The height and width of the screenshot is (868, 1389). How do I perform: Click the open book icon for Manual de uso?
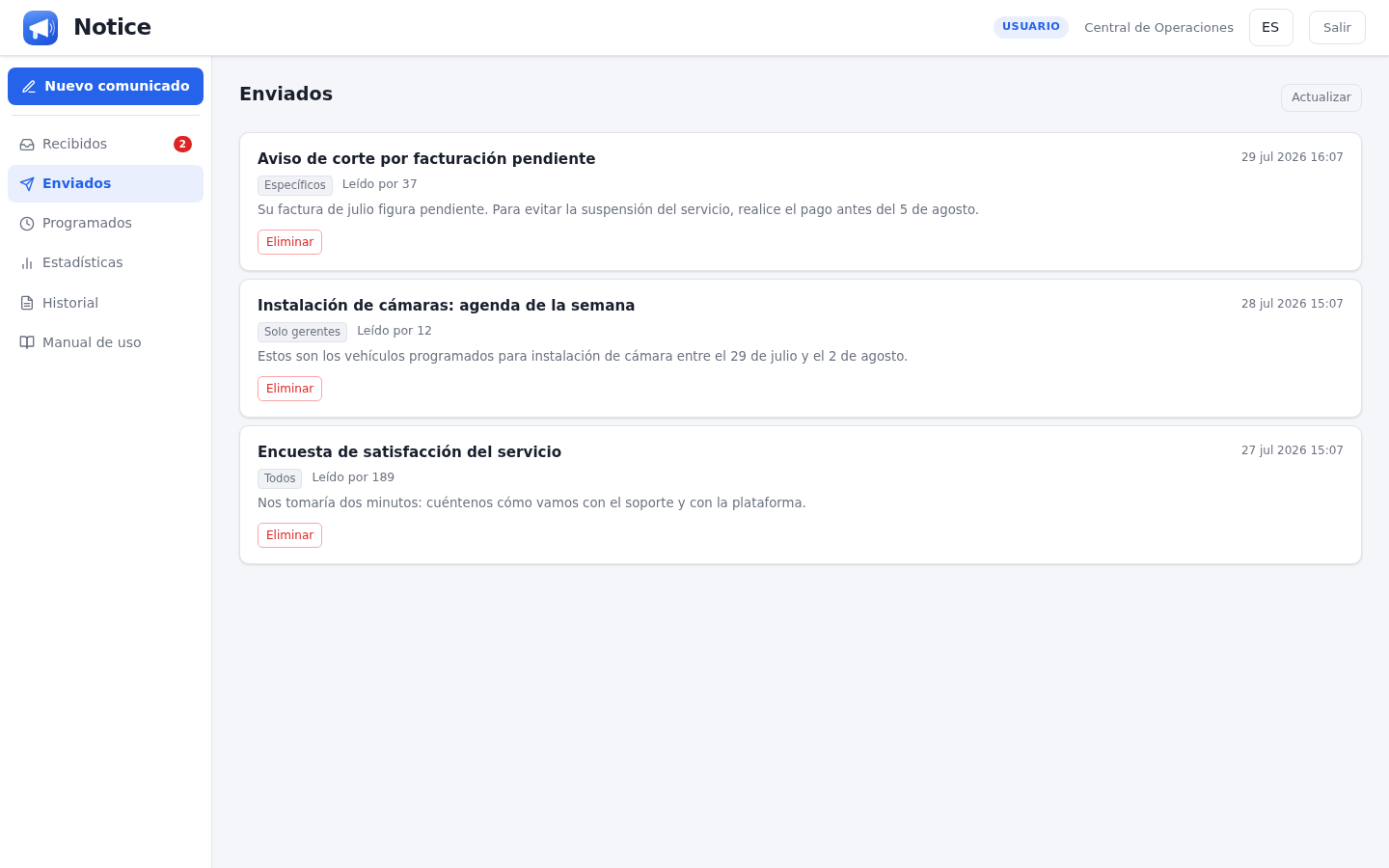[x=27, y=342]
